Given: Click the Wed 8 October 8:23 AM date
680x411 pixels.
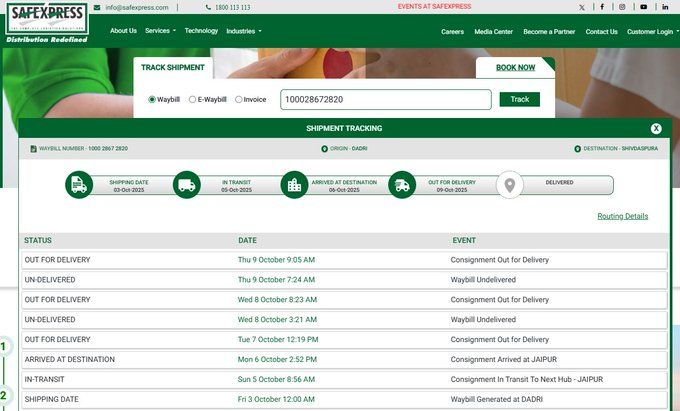Looking at the screenshot, I should [277, 300].
